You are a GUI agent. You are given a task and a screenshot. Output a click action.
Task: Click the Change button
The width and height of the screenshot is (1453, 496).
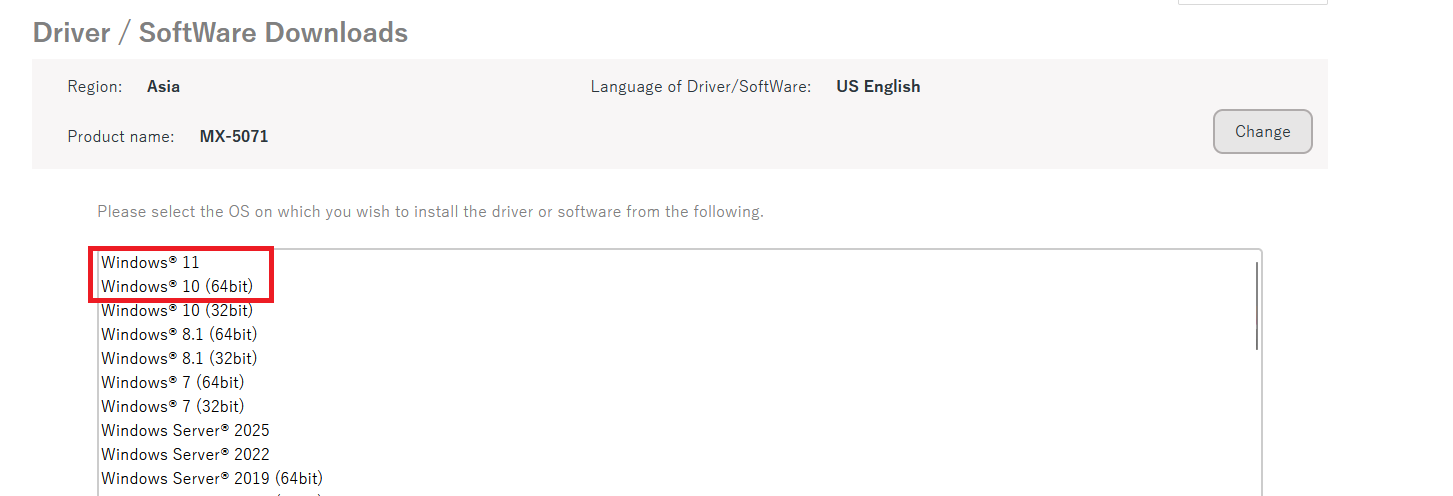click(x=1262, y=132)
